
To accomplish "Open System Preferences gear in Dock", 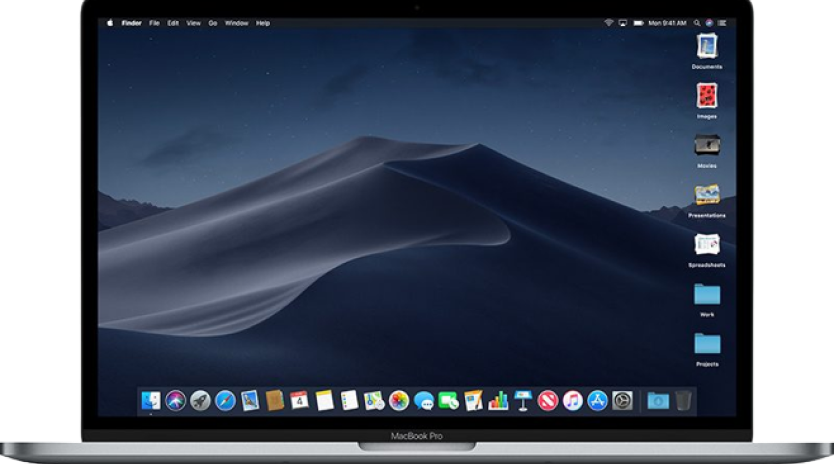I will pyautogui.click(x=622, y=400).
